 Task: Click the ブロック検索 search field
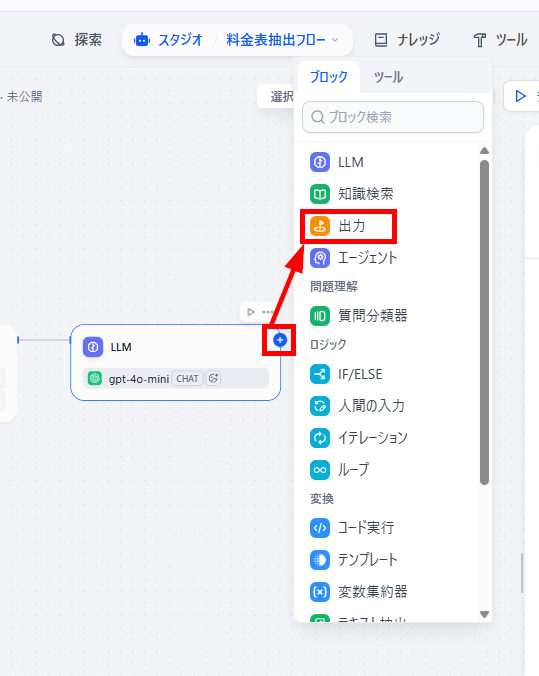393,117
